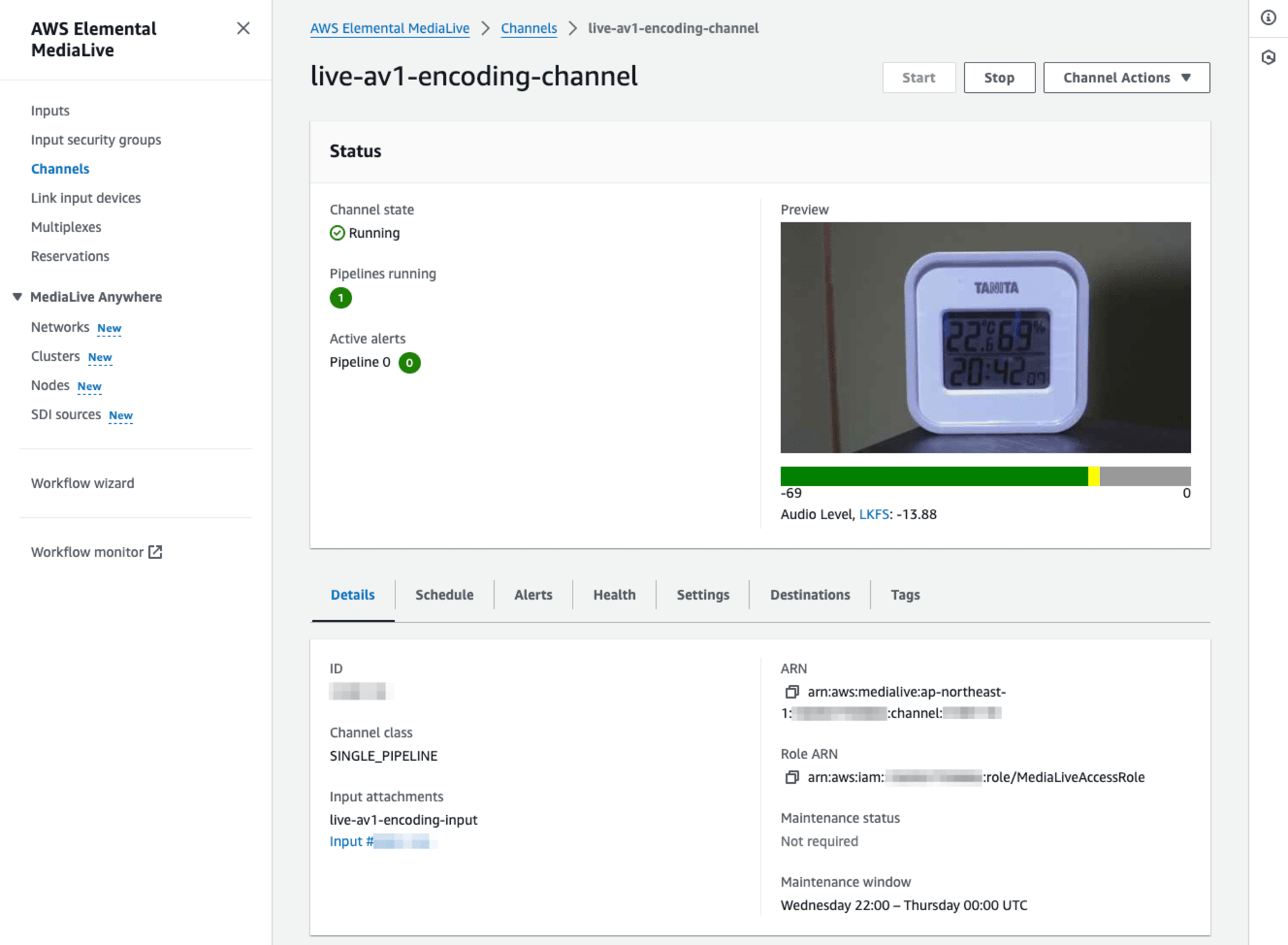Click the Pipelines running count badge
This screenshot has height=945, width=1288.
coord(341,298)
